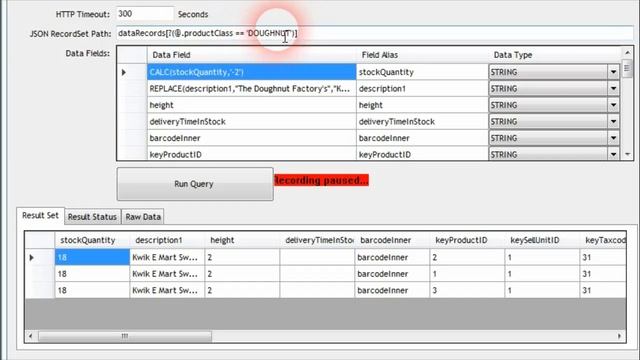Sort results by barcodeInner column header

point(392,240)
